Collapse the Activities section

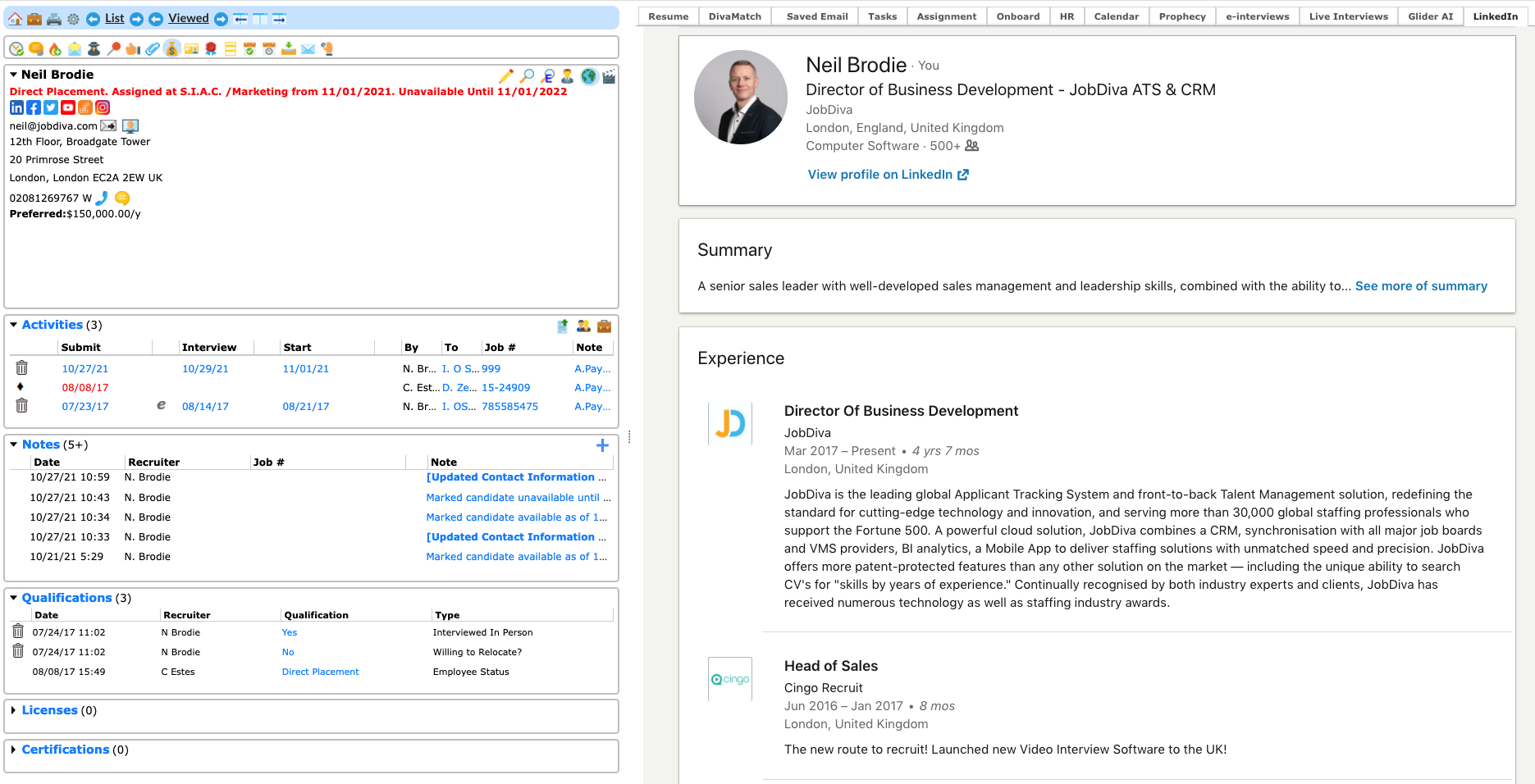tap(14, 325)
